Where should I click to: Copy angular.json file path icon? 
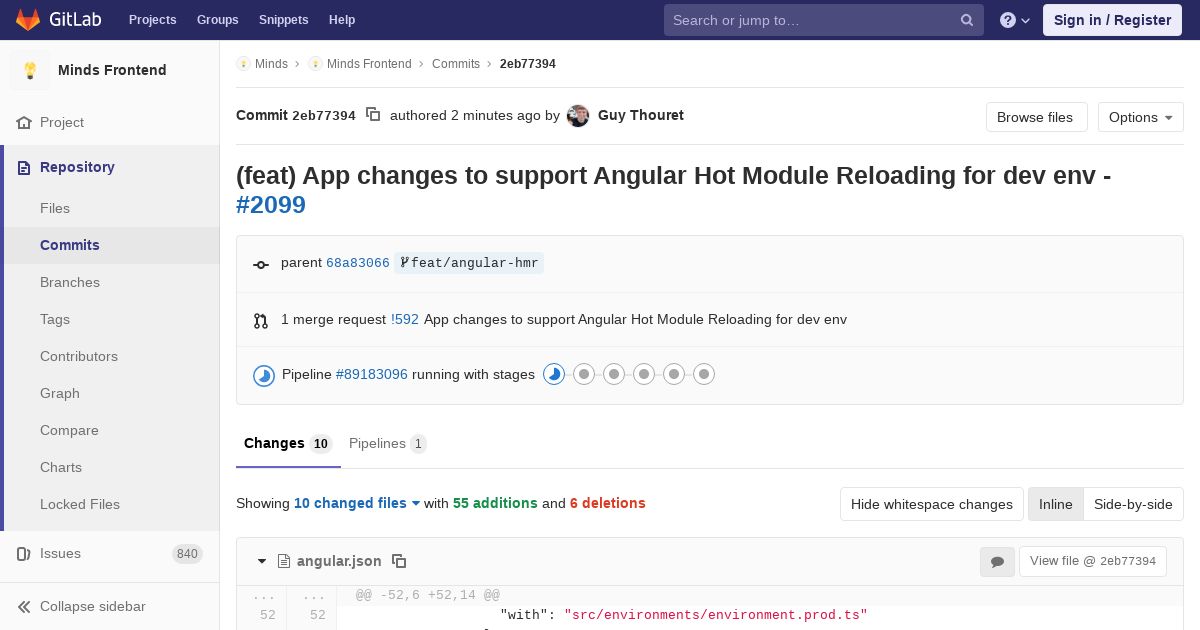click(x=399, y=562)
